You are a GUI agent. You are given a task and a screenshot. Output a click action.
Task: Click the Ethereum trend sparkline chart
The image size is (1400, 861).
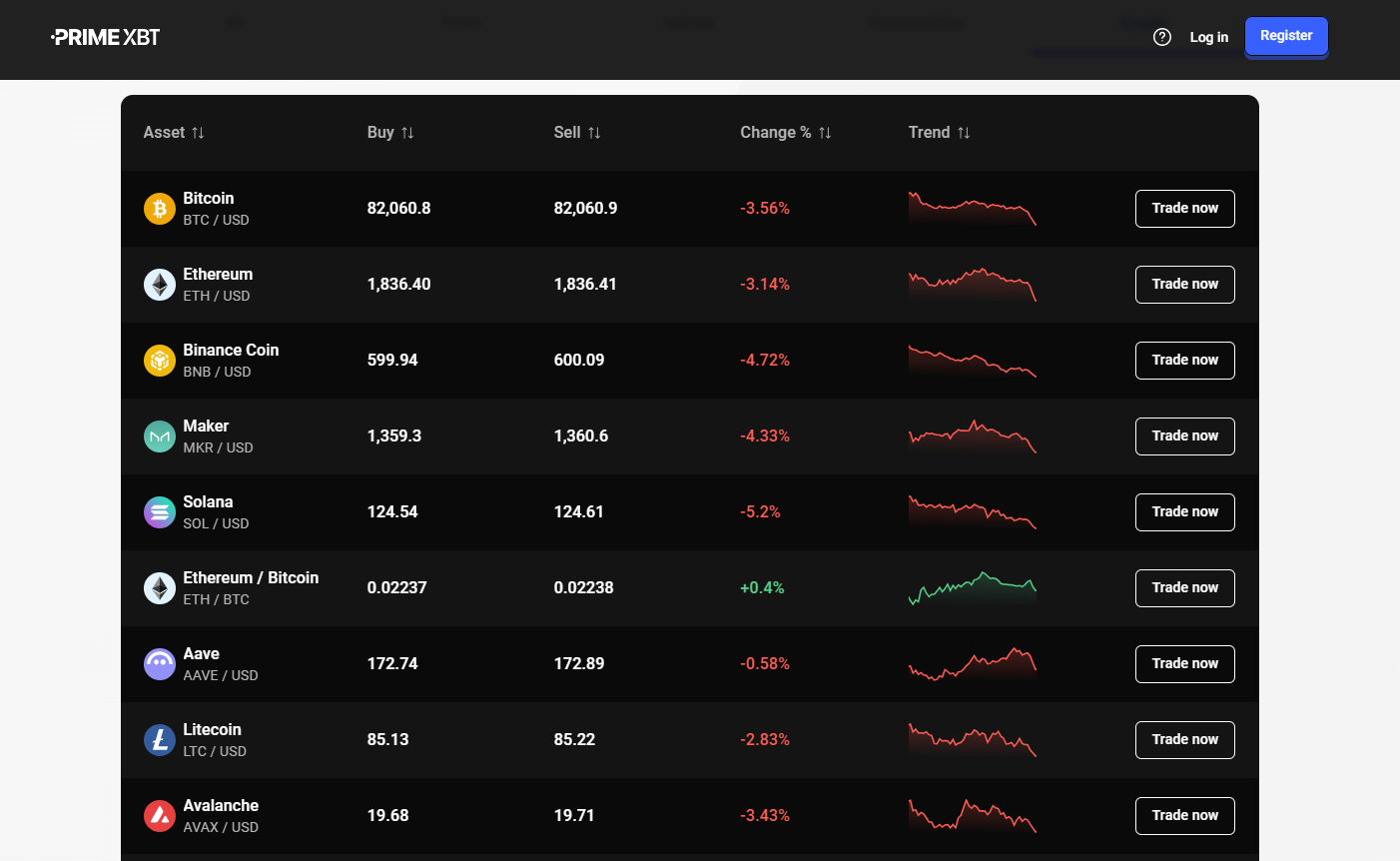click(972, 284)
